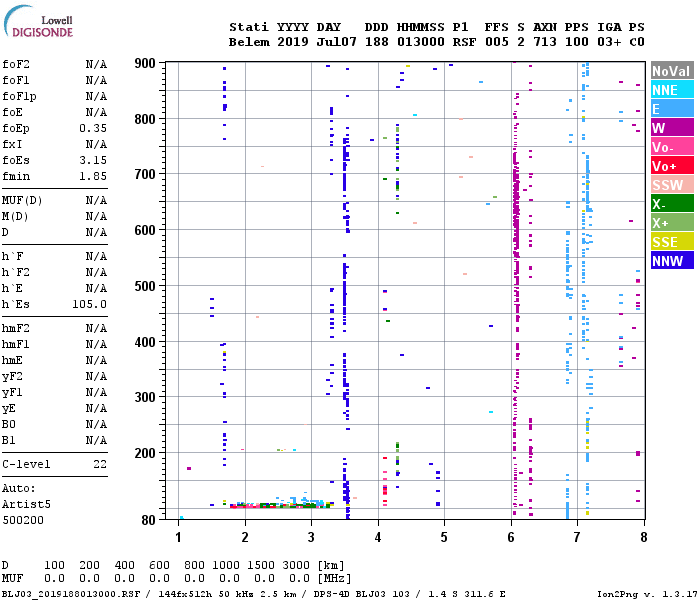Click the AXN value 713

(x=545, y=42)
